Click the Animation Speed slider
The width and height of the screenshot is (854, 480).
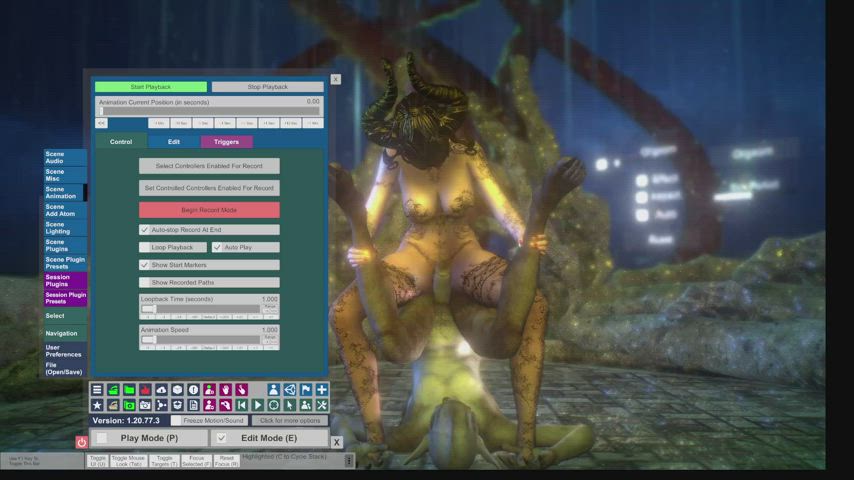[x=200, y=339]
